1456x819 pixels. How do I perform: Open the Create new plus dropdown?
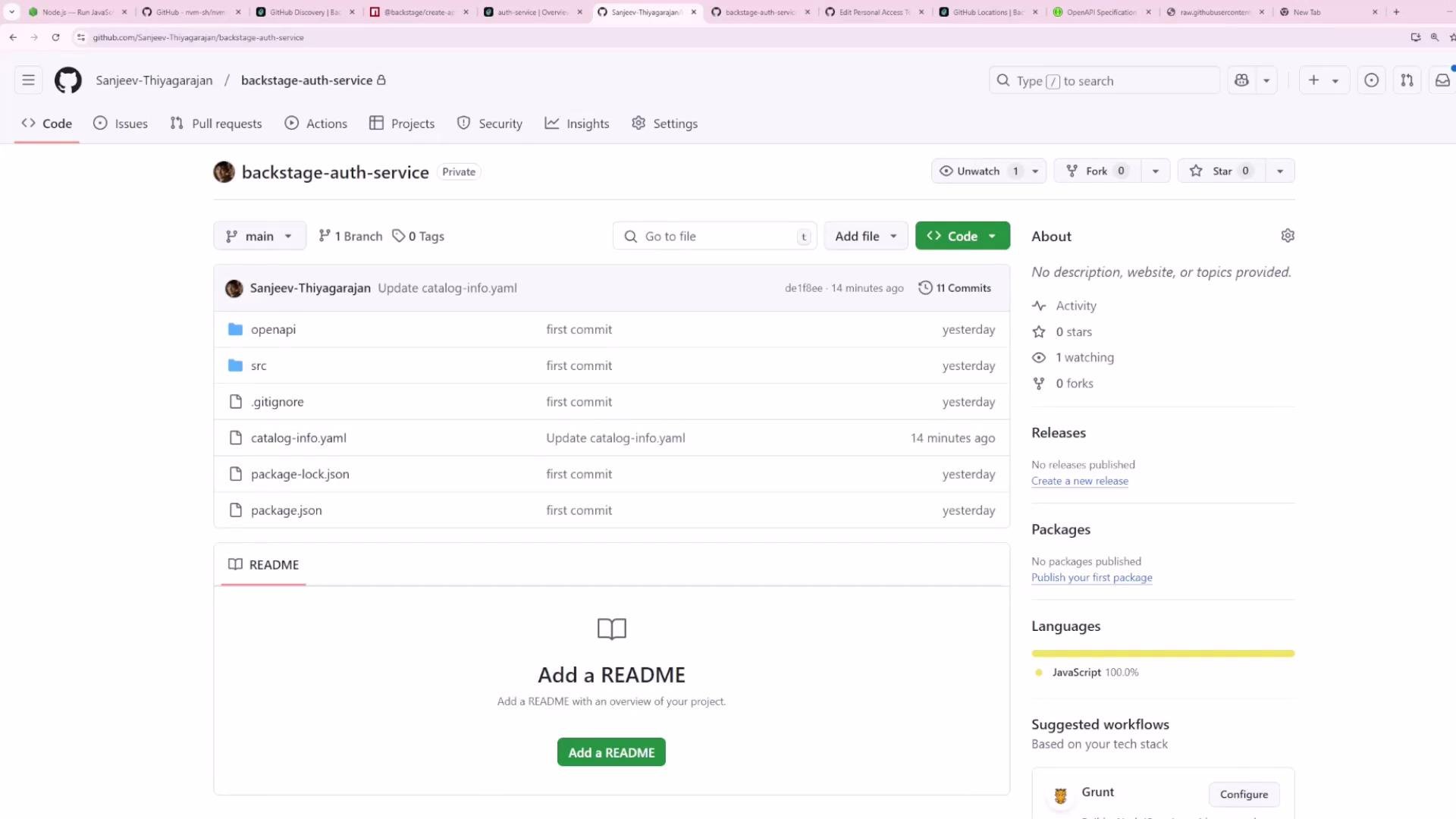click(1324, 80)
